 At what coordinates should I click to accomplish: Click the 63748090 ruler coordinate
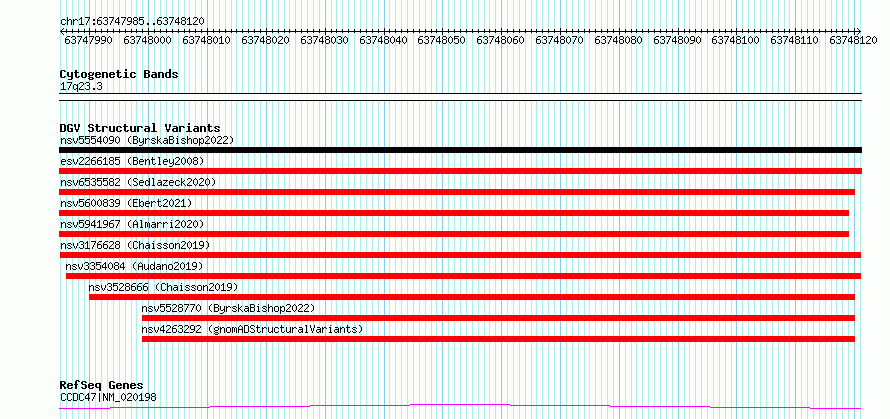(677, 40)
